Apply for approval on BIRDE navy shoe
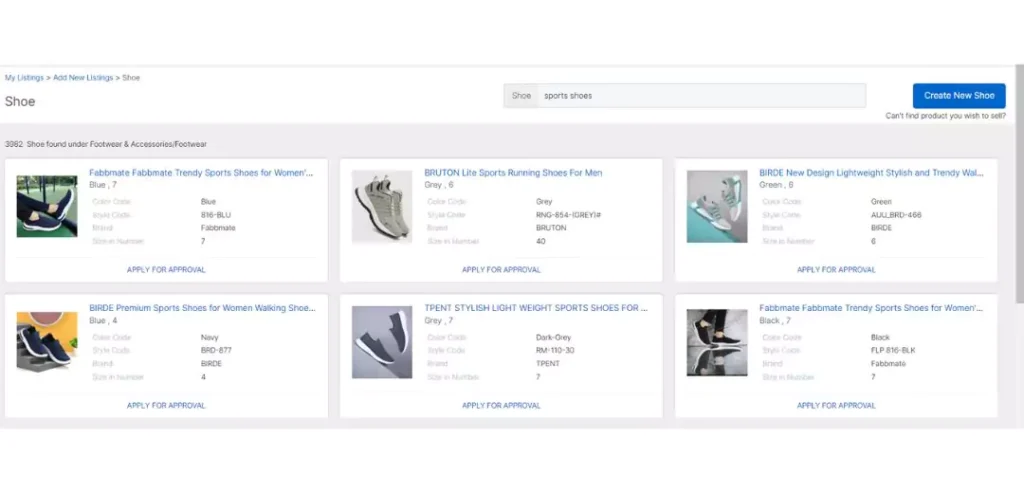 (166, 406)
